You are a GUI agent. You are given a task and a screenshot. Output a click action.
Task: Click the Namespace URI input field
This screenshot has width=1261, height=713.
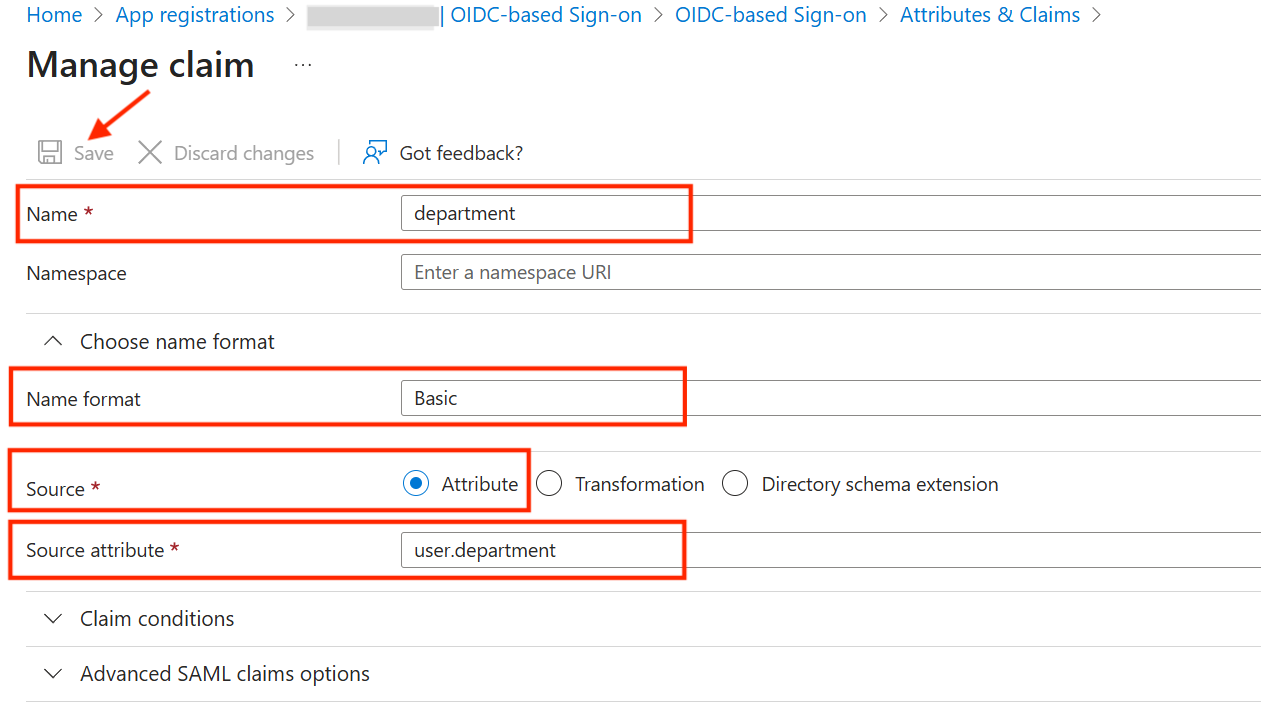pyautogui.click(x=830, y=272)
